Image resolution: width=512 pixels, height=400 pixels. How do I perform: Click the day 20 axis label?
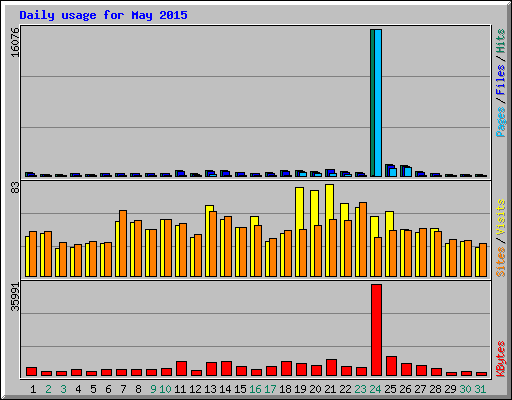point(315,389)
